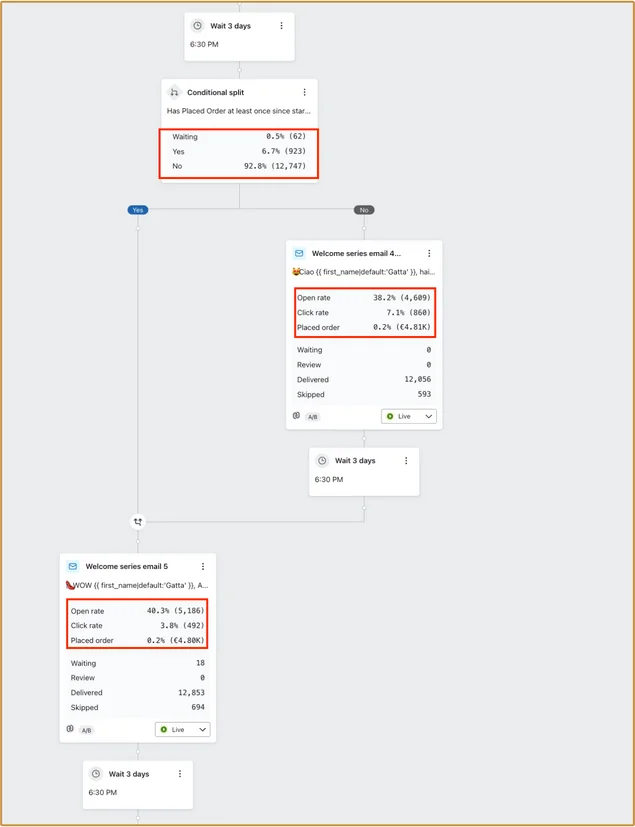
Task: Click the clock icon on the topmost Wait 3 days card
Action: pyautogui.click(x=197, y=26)
